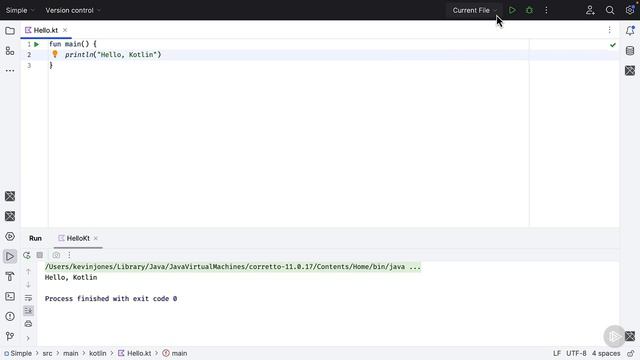The width and height of the screenshot is (640, 360).
Task: Click the camera icon in Run toolbar
Action: pyautogui.click(x=56, y=255)
